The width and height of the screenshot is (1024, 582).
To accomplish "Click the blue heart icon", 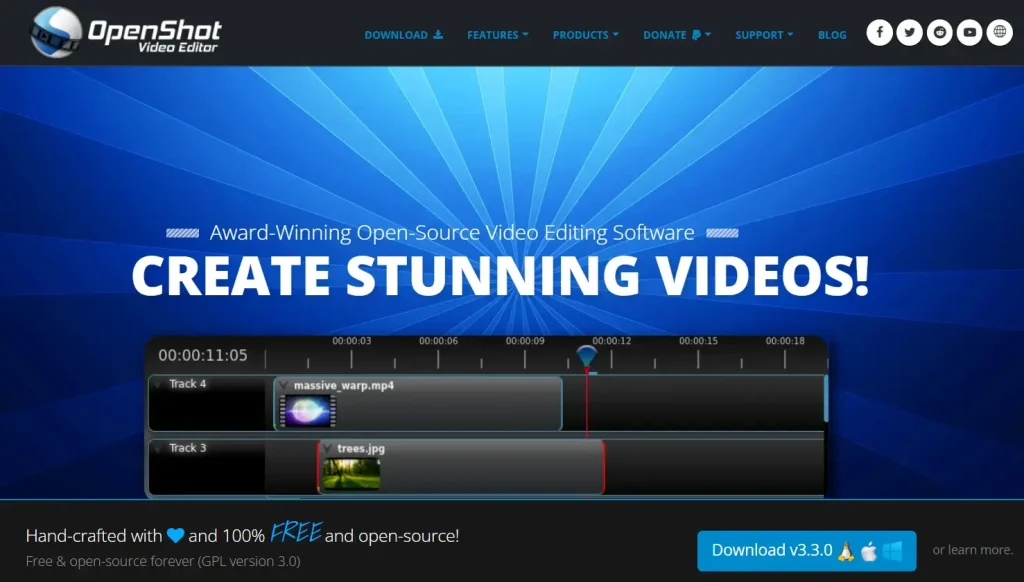I will coord(176,536).
